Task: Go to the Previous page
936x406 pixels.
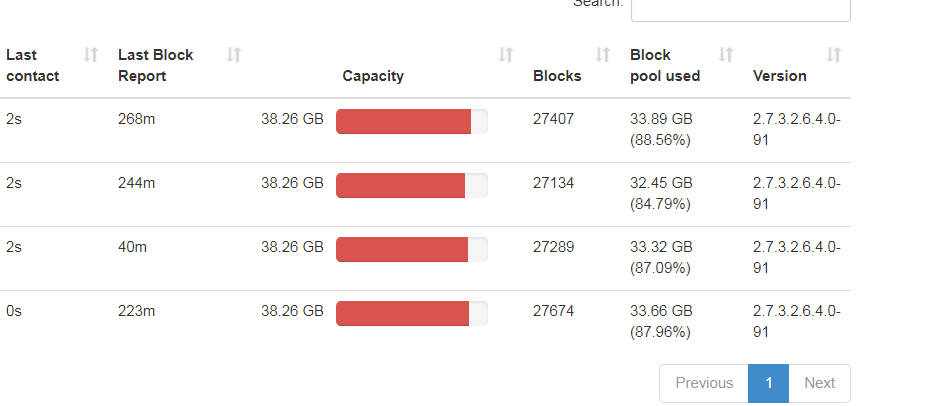Action: (704, 383)
